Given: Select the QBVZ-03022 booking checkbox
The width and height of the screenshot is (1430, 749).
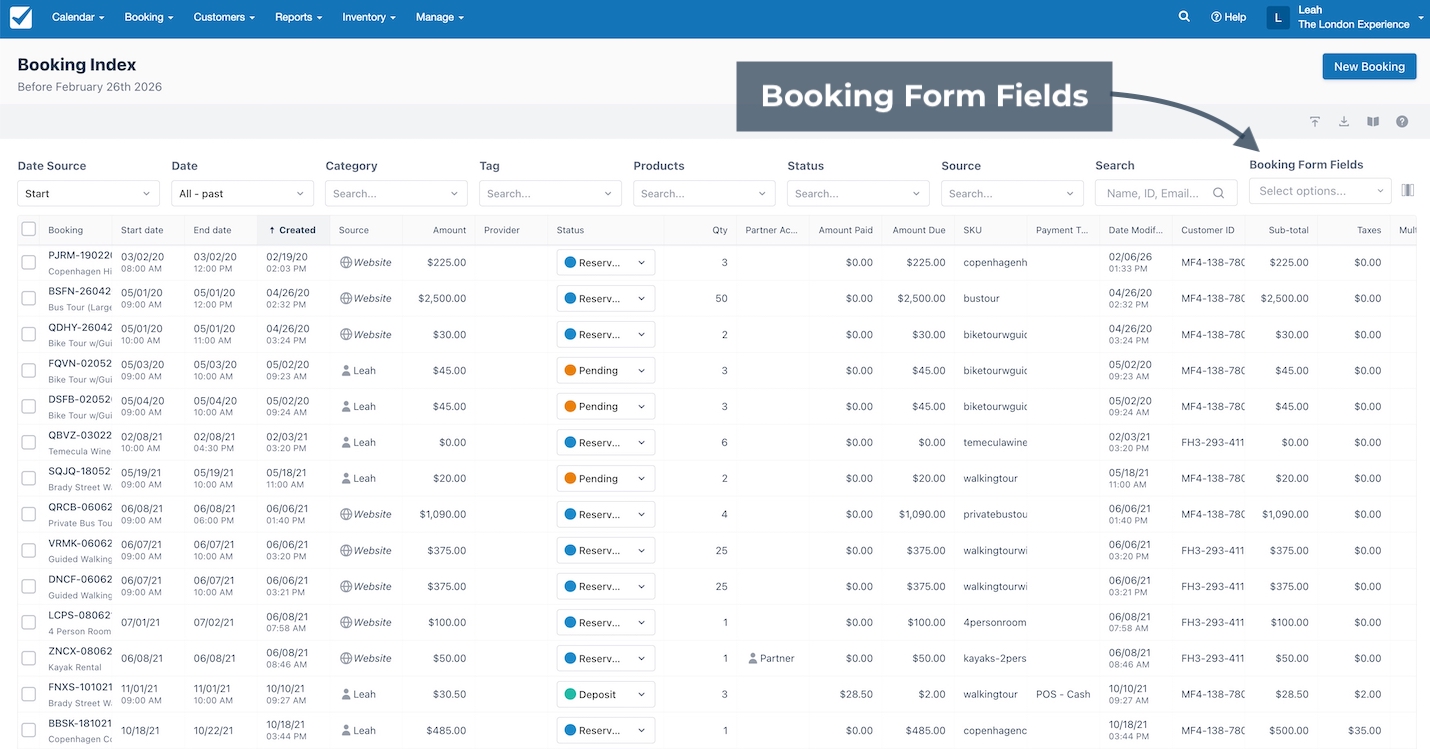Looking at the screenshot, I should point(29,442).
